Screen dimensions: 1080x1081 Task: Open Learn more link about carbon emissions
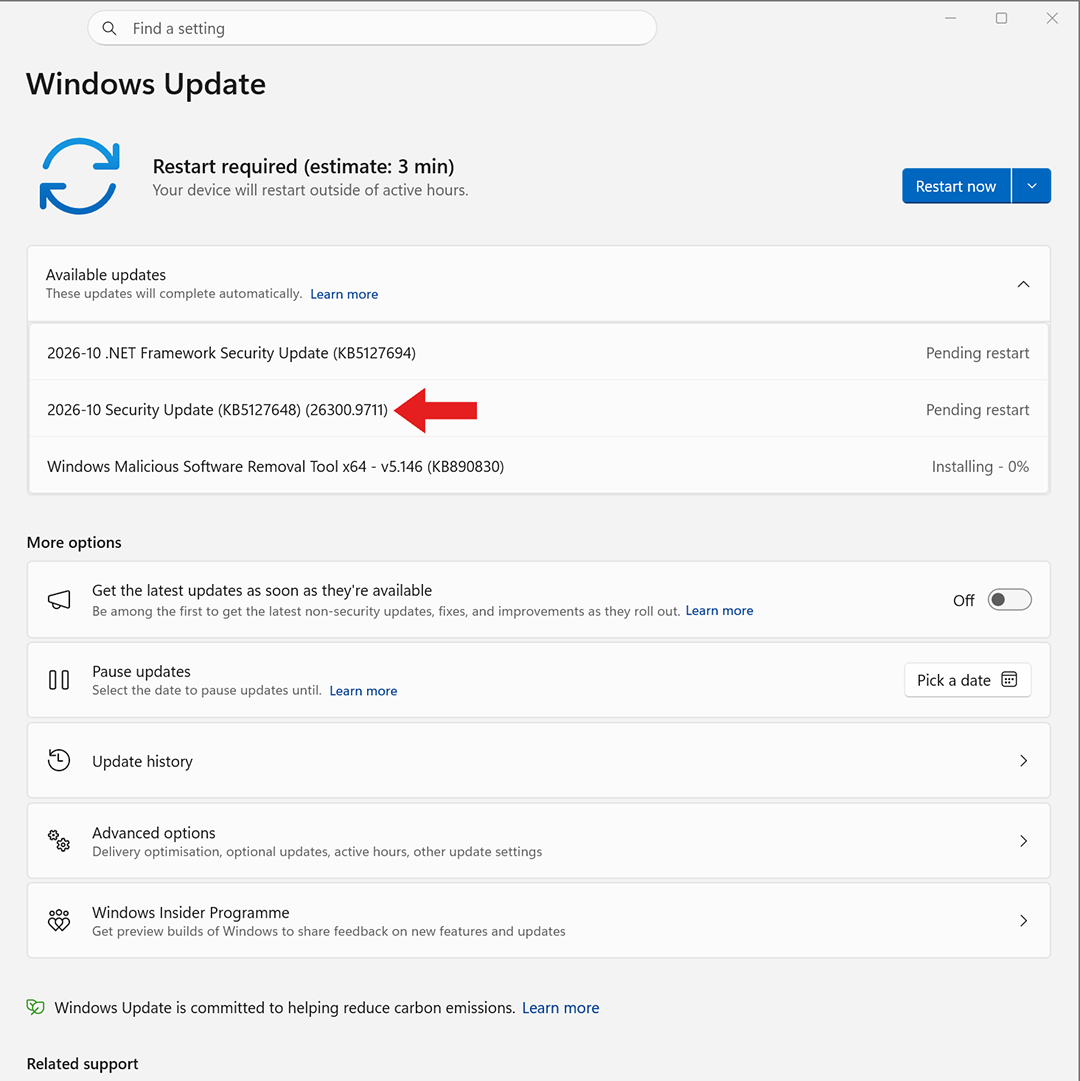coord(560,1008)
